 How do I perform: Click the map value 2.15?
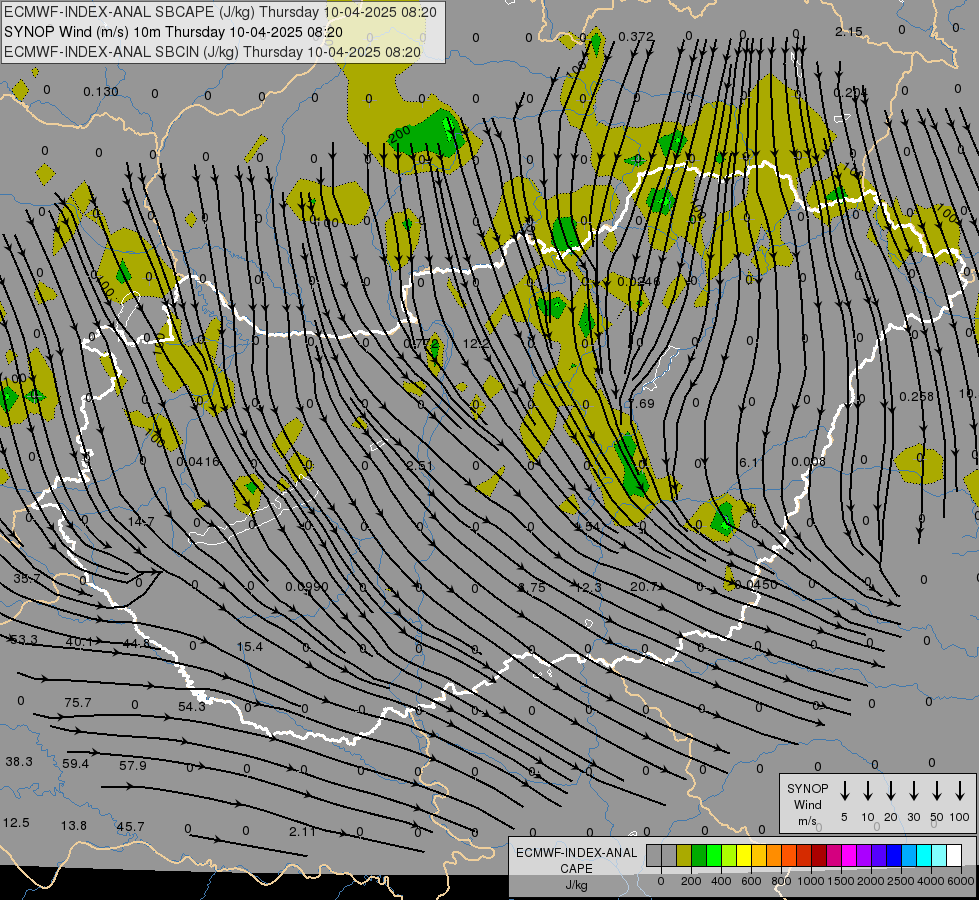click(849, 31)
